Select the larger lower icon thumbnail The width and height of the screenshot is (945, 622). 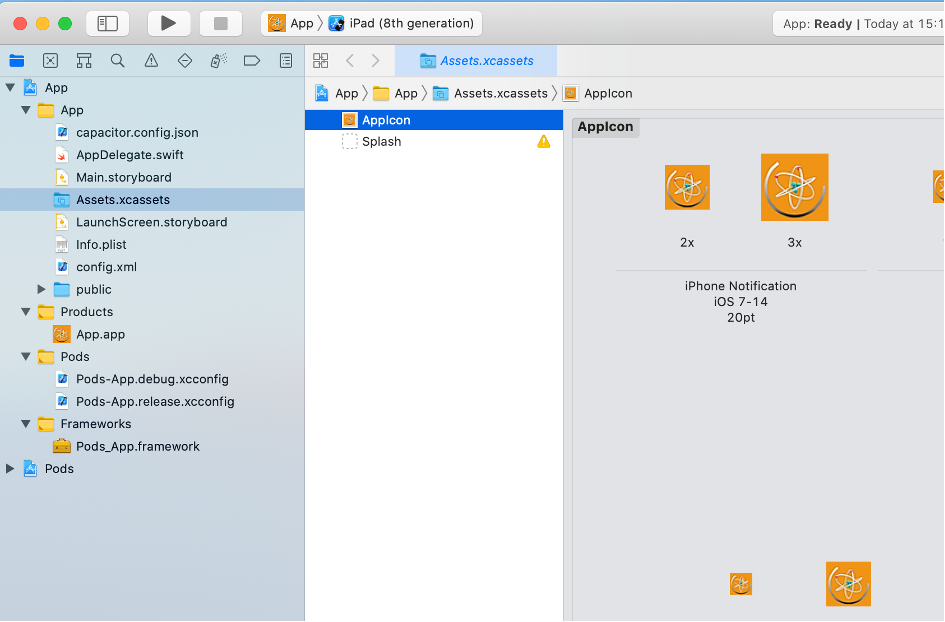pyautogui.click(x=848, y=584)
